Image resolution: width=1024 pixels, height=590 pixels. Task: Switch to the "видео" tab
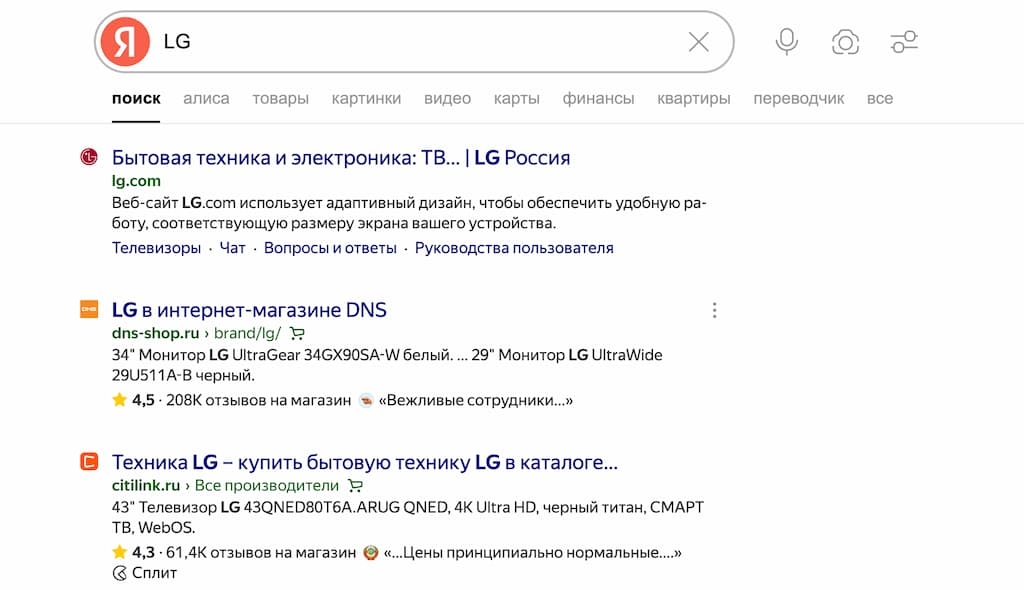[x=447, y=98]
